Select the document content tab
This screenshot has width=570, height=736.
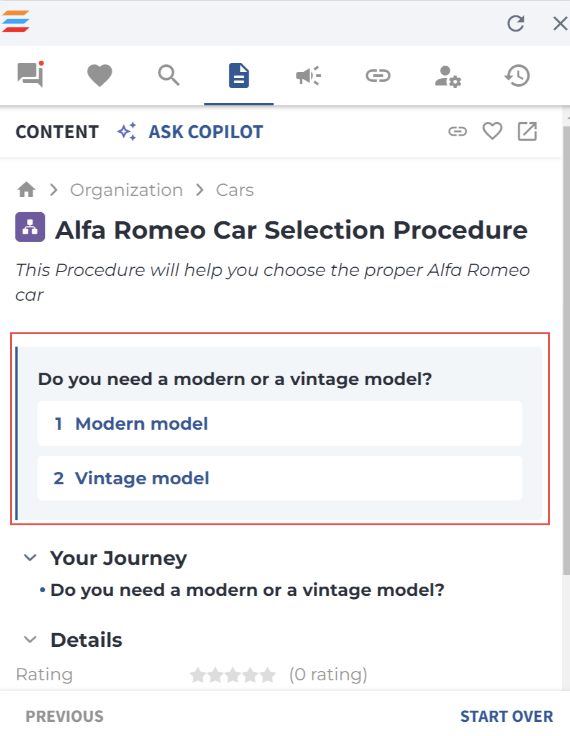pyautogui.click(x=239, y=76)
